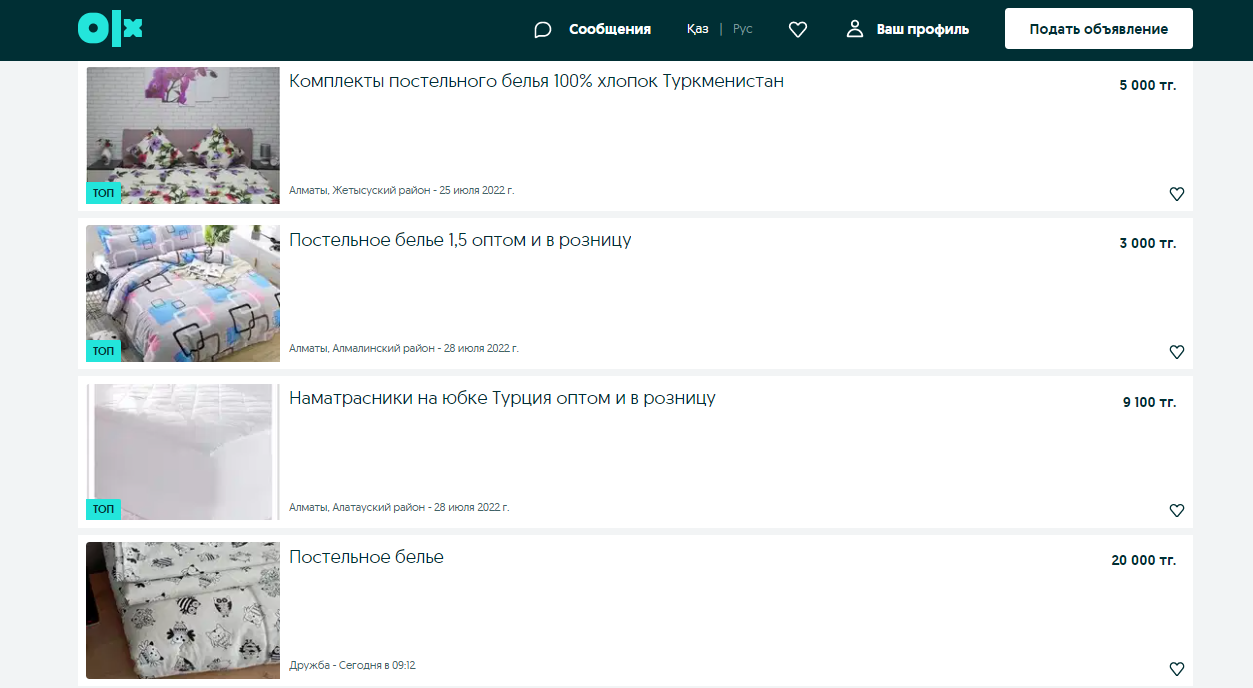Screen dimensions: 1253x688
Task: Click the white mattress cover thumbnail
Action: pyautogui.click(x=183, y=452)
